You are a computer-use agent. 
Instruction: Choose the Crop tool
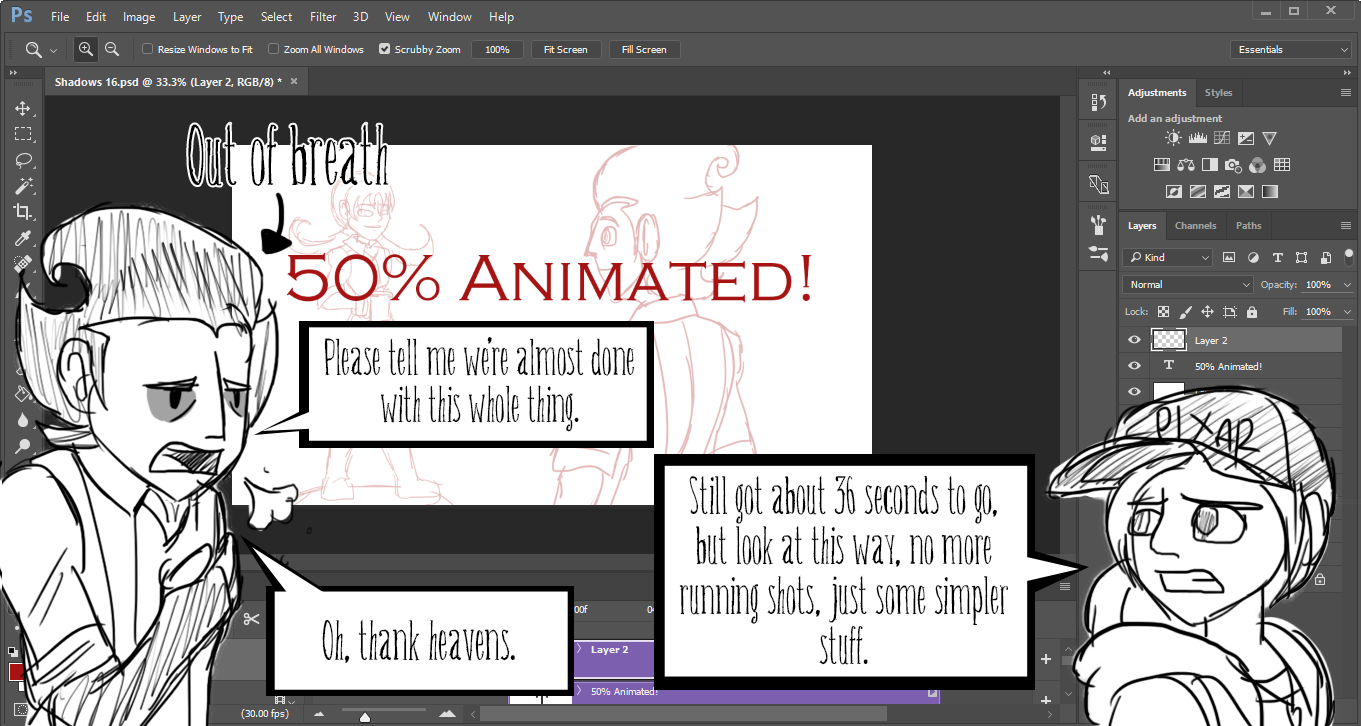tap(22, 212)
